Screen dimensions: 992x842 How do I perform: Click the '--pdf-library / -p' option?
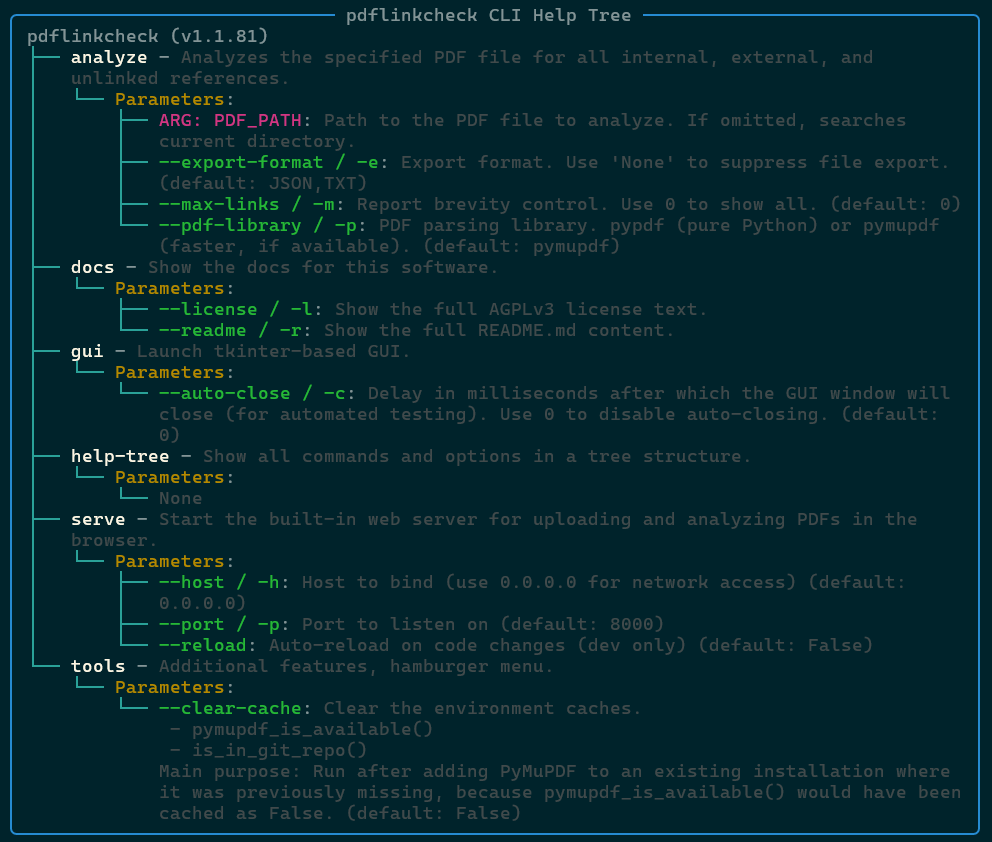(x=257, y=225)
